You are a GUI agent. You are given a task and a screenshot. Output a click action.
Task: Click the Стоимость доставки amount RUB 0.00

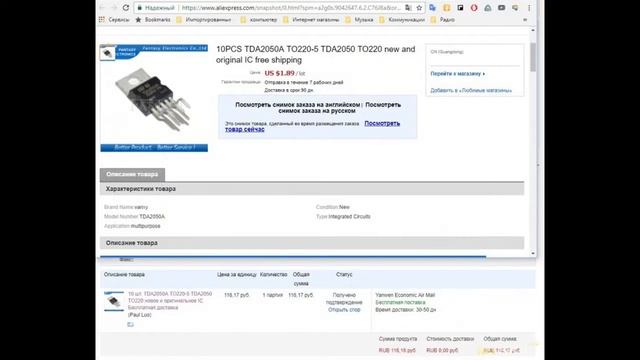pos(442,351)
